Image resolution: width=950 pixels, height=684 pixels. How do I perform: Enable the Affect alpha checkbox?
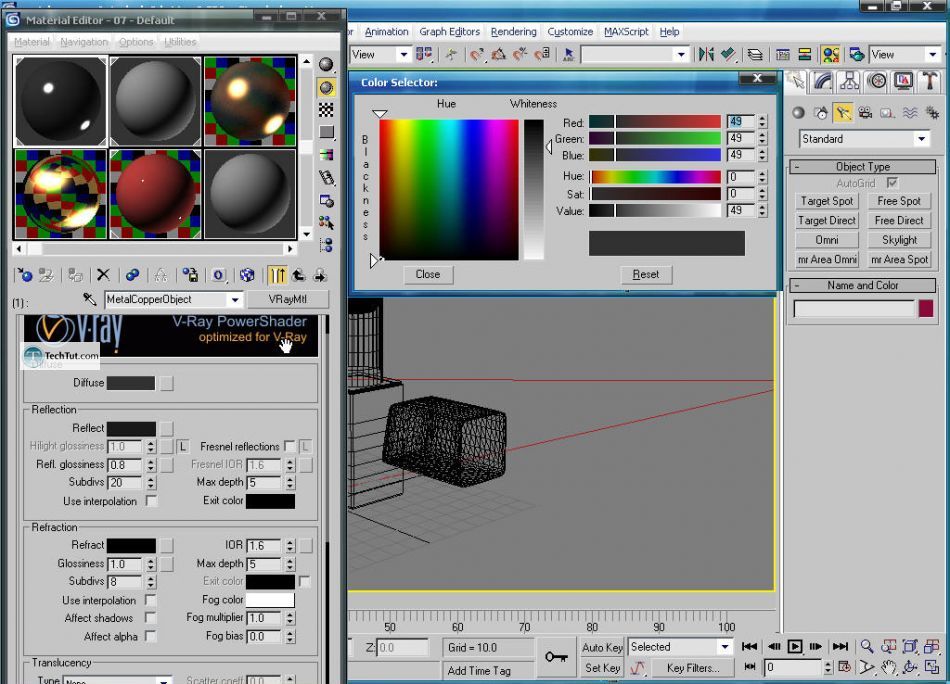click(x=151, y=636)
